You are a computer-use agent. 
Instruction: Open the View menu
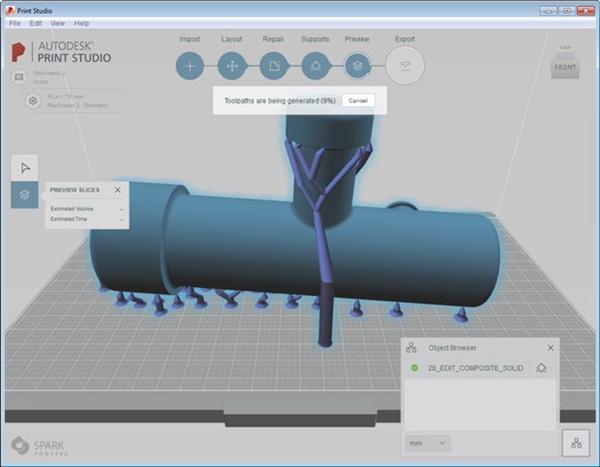pyautogui.click(x=58, y=22)
